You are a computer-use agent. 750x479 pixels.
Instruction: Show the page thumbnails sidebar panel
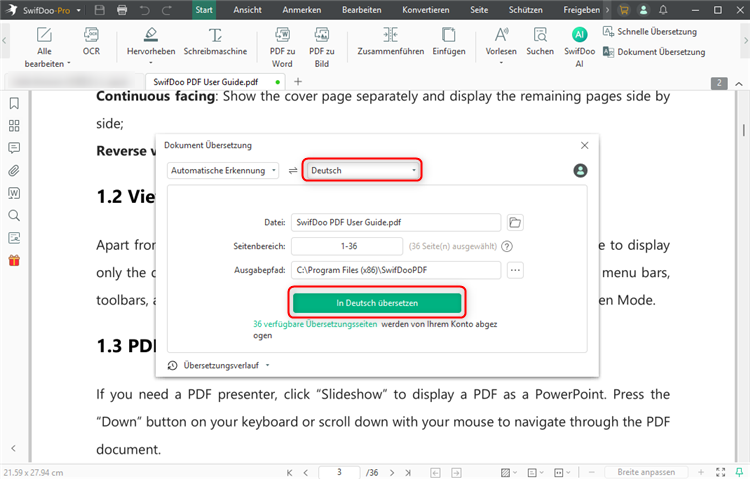click(x=14, y=126)
